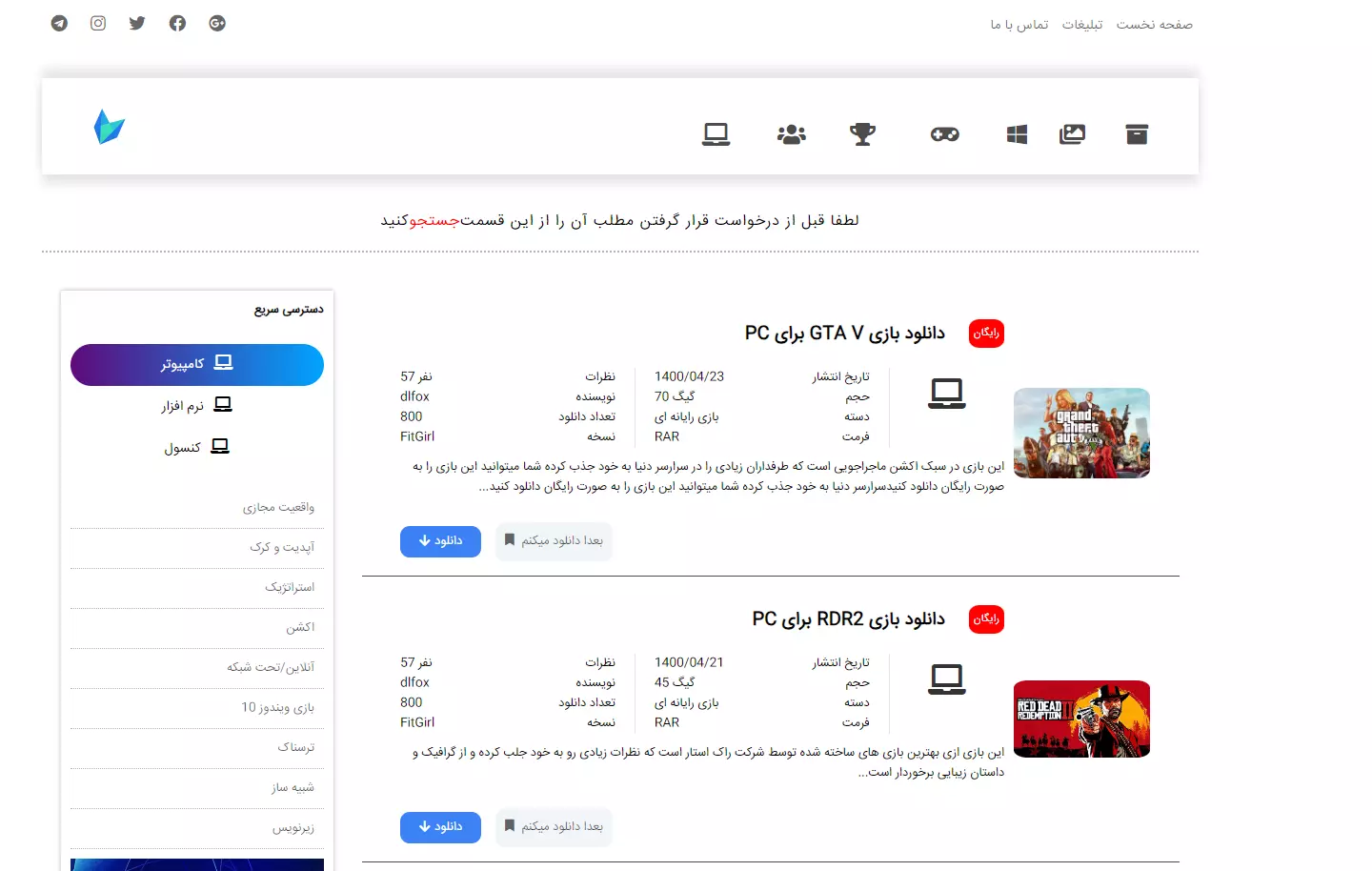
Task: Click the archive box icon in navbar
Action: tap(1137, 134)
